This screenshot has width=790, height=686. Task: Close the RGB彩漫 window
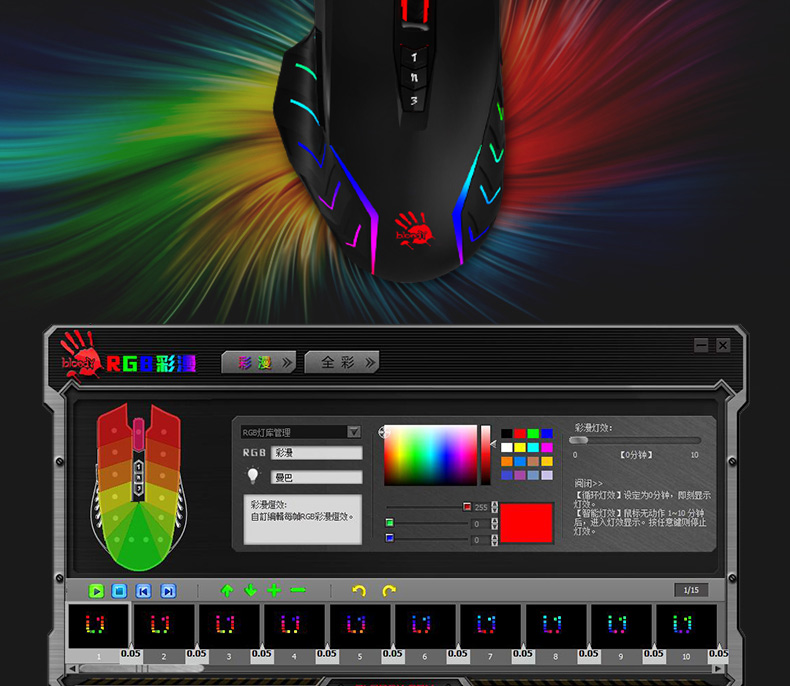(723, 345)
